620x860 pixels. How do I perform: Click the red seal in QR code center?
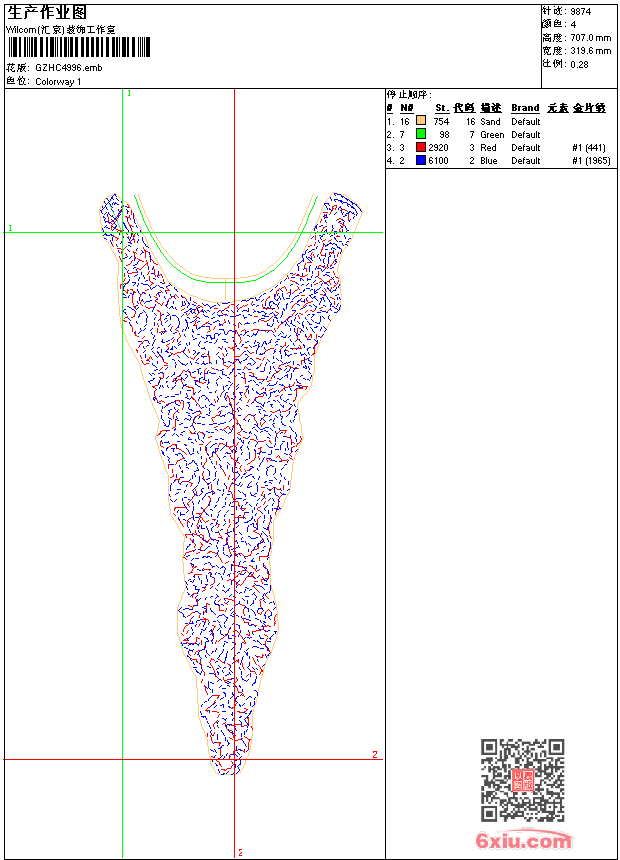point(522,780)
